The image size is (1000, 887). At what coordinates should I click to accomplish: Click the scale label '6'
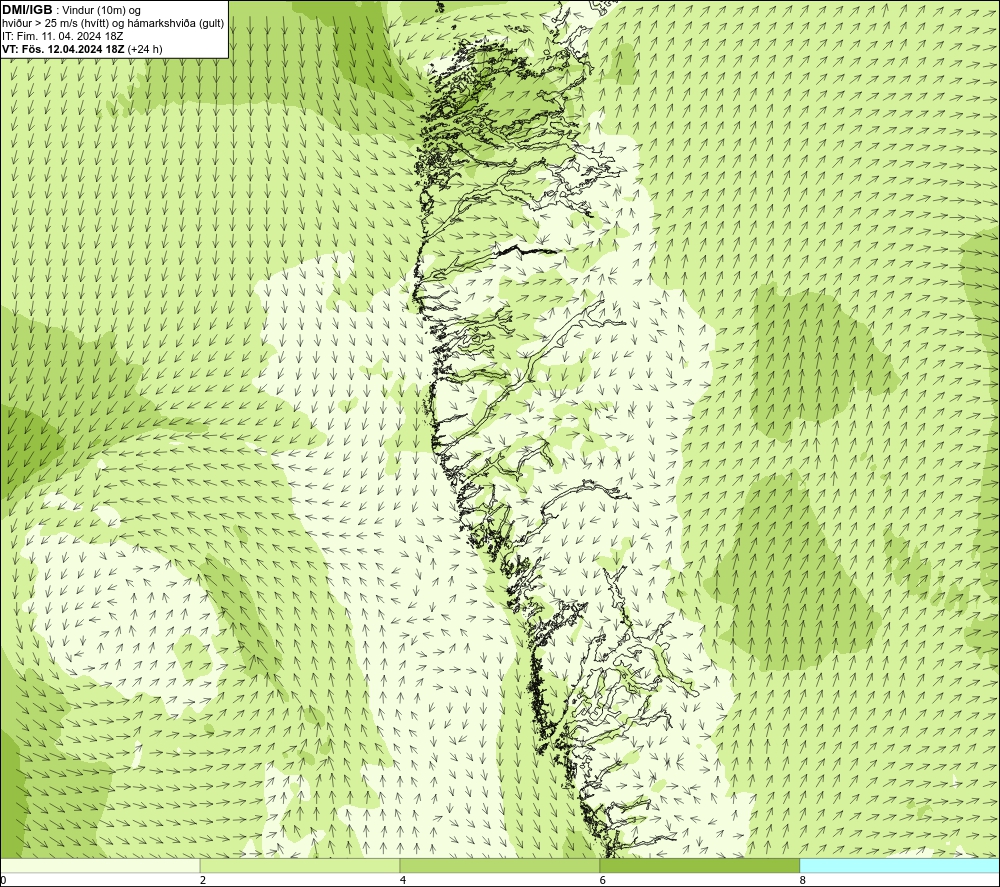[x=603, y=881]
